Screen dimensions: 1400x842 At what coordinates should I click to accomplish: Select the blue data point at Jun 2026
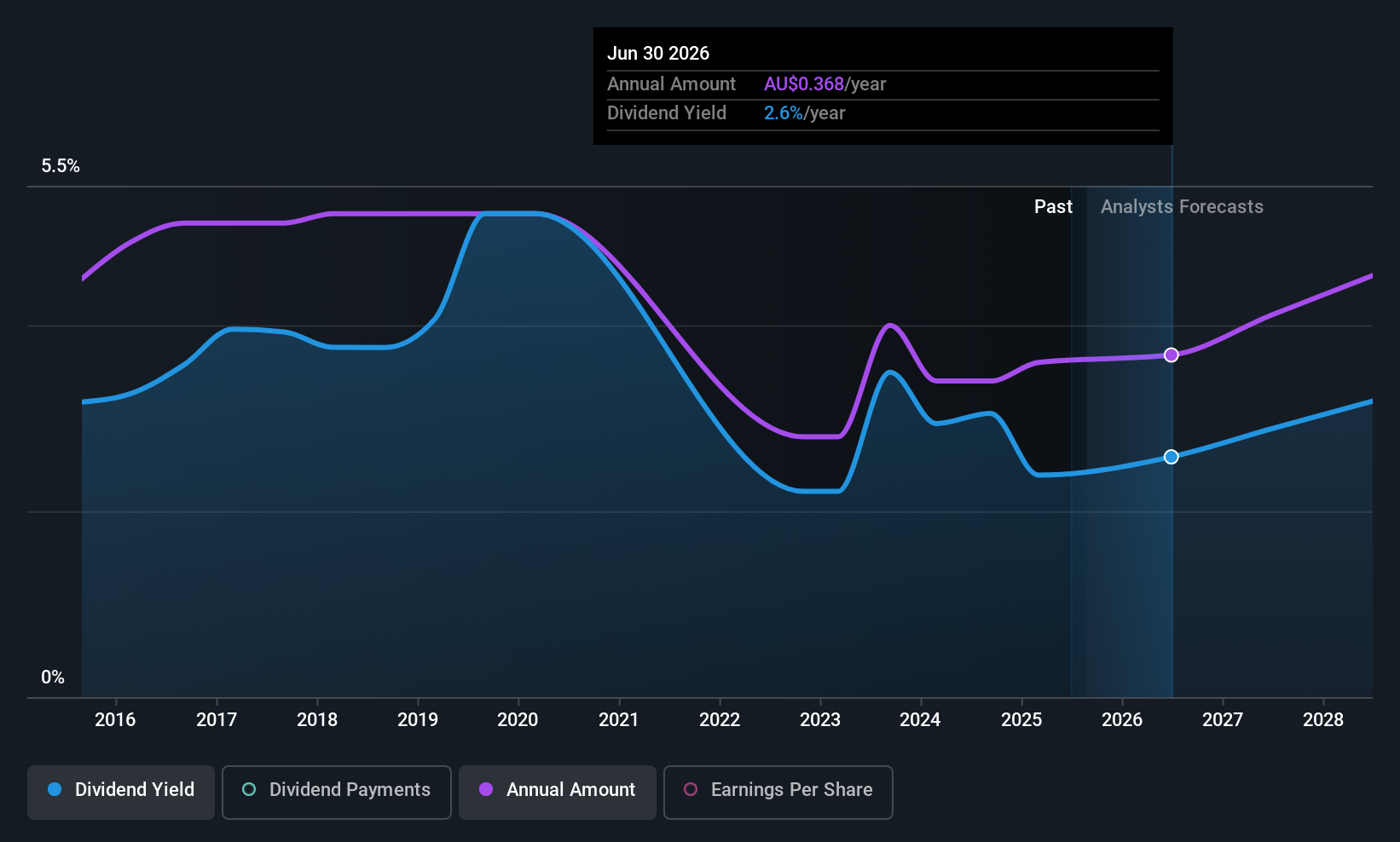(1171, 457)
